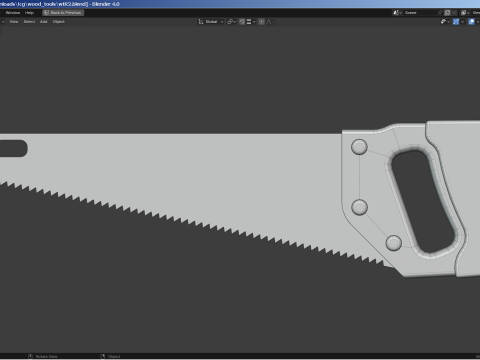Open the view layer browse icon

point(465,13)
